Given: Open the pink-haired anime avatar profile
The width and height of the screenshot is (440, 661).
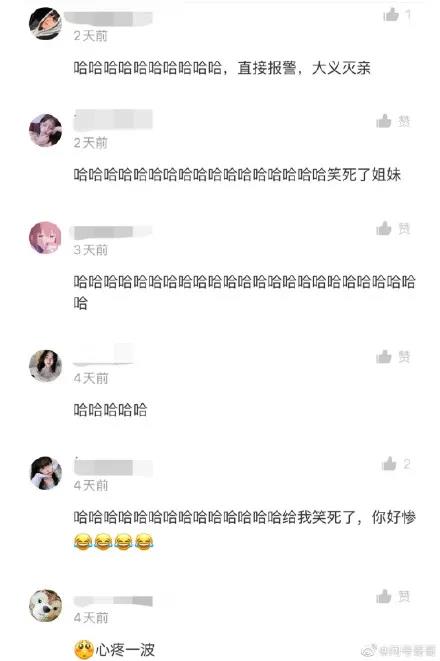Looking at the screenshot, I should coord(46,237).
